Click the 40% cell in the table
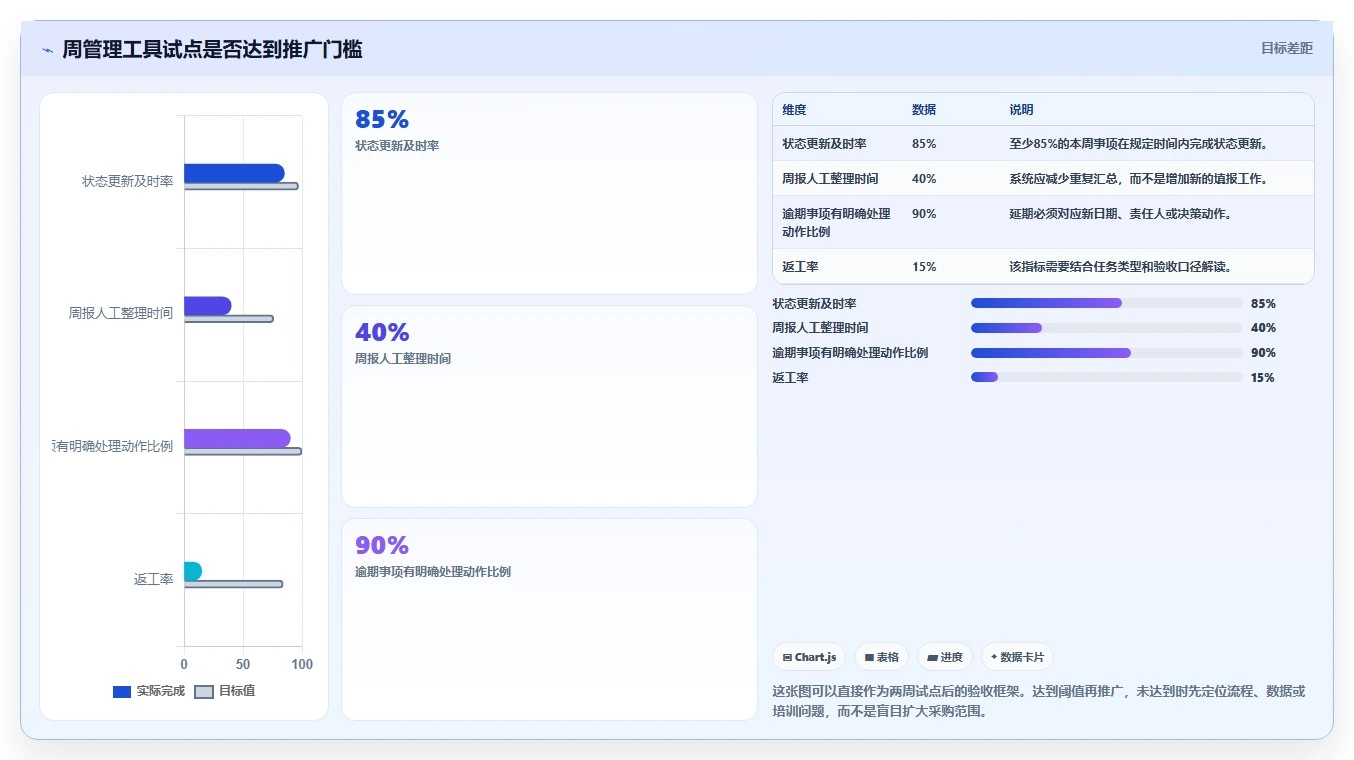1354x760 pixels. click(x=924, y=179)
